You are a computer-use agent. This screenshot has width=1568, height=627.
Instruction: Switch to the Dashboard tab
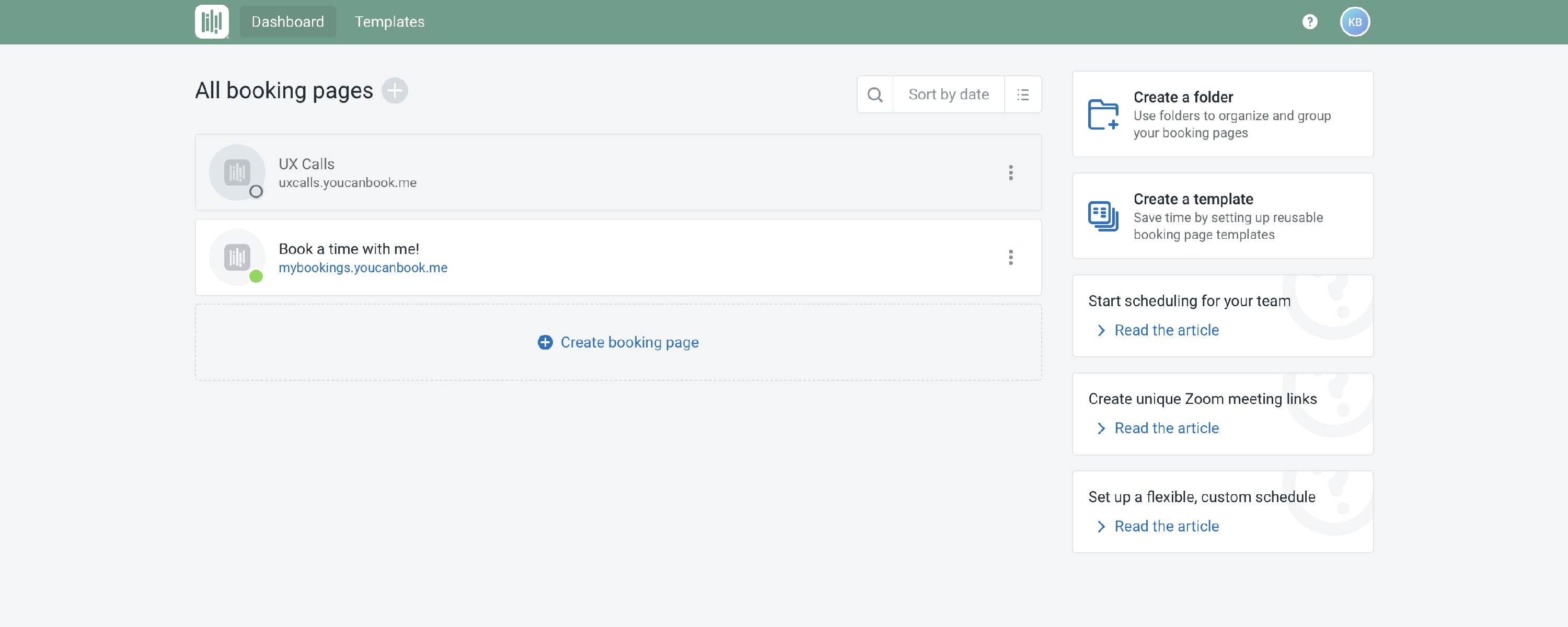pos(287,21)
